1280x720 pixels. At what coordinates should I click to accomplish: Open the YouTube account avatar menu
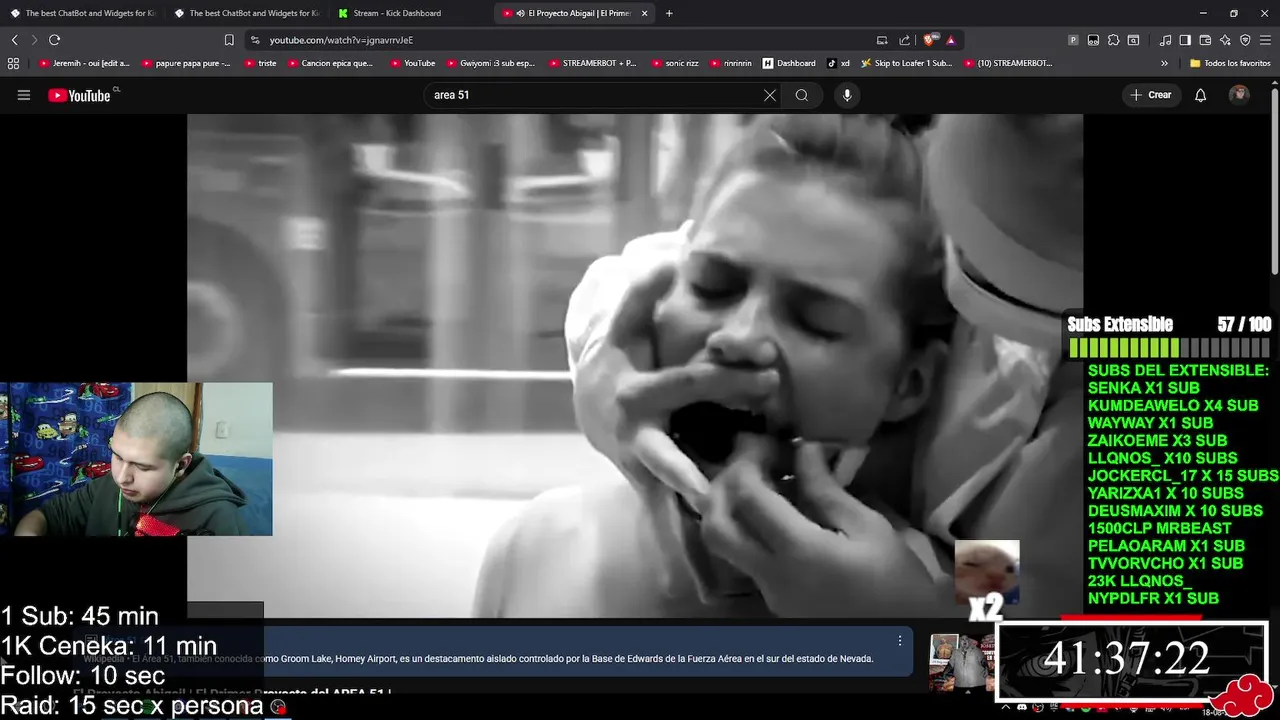(x=1240, y=95)
